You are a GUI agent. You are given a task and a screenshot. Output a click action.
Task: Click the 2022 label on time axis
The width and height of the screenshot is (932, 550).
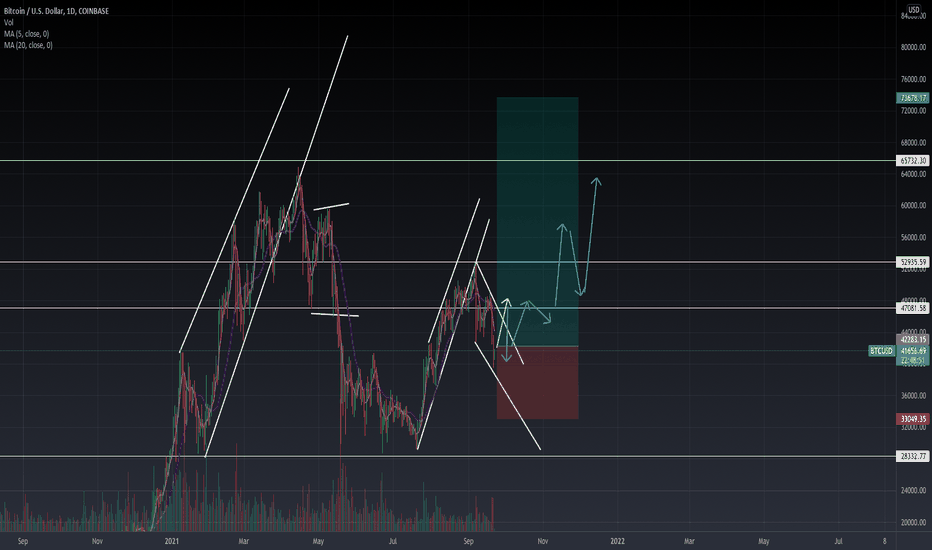tap(618, 541)
